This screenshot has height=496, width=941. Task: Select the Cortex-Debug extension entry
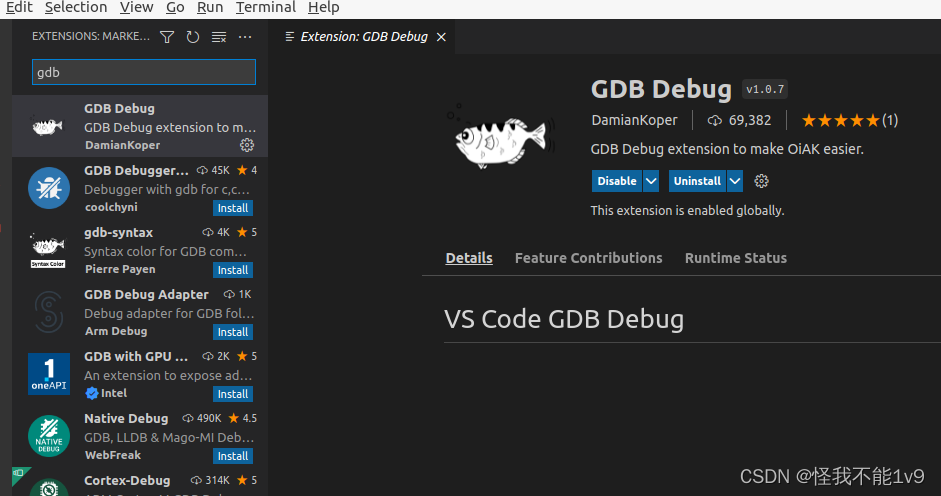[140, 482]
